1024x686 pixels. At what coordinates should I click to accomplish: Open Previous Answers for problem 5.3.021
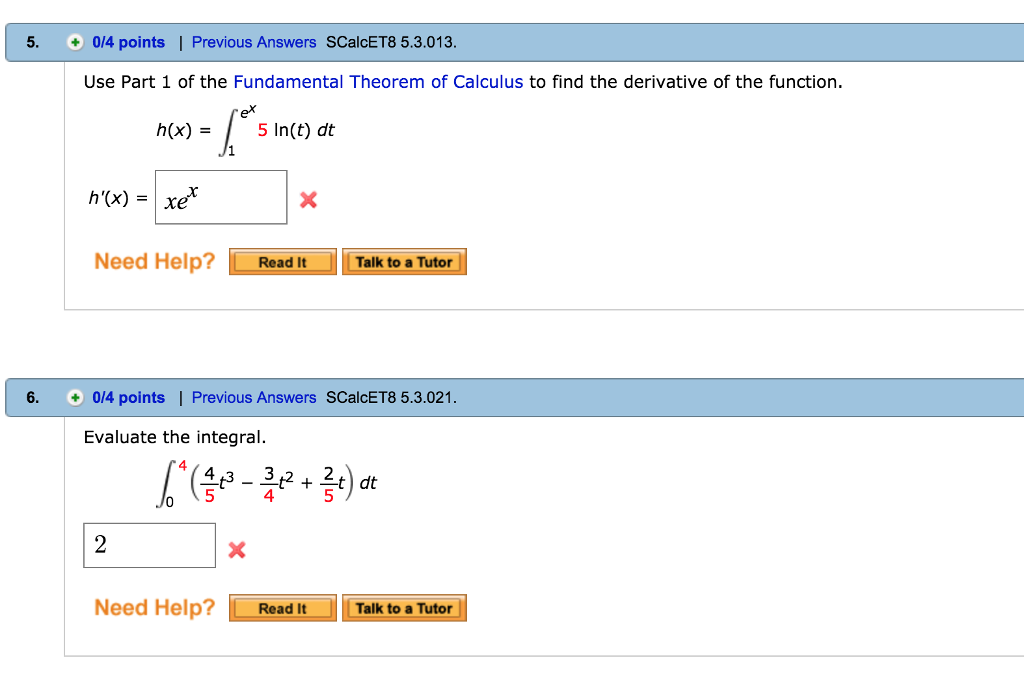[253, 398]
